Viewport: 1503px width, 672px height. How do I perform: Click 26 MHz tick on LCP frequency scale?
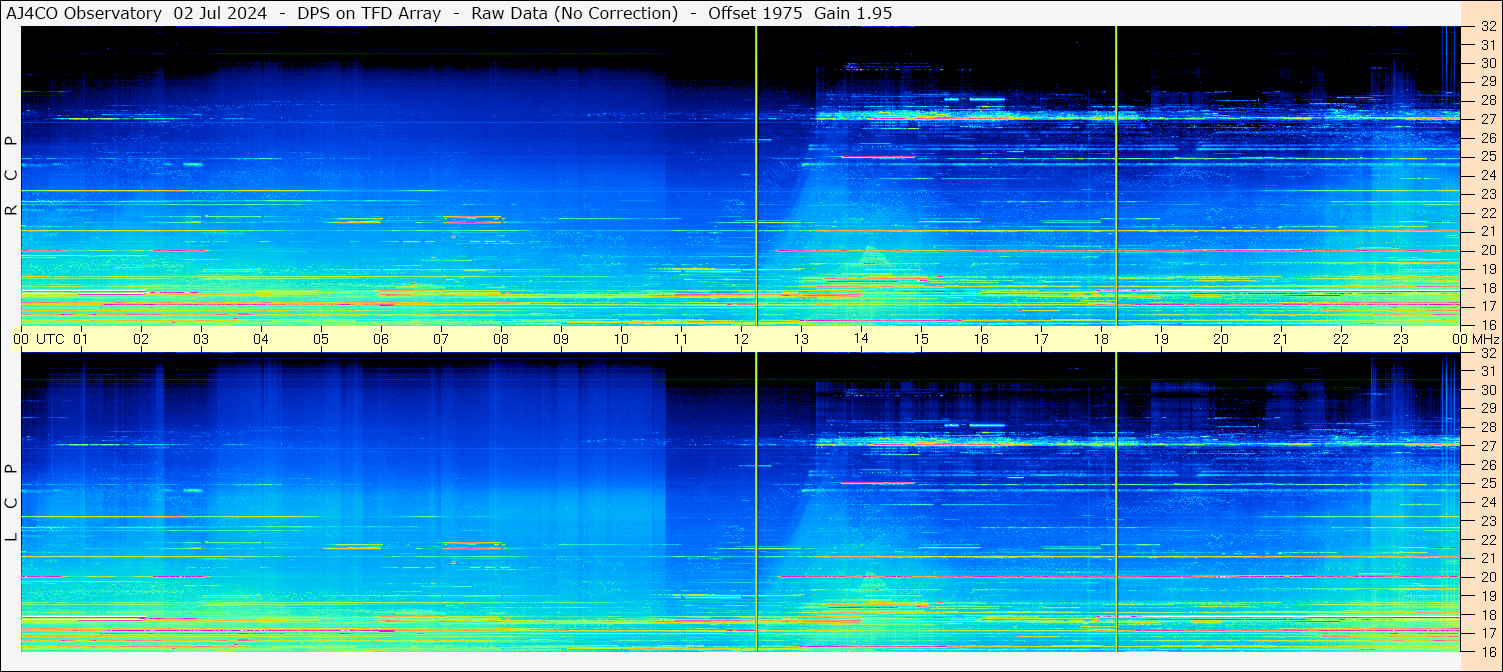pos(1488,464)
